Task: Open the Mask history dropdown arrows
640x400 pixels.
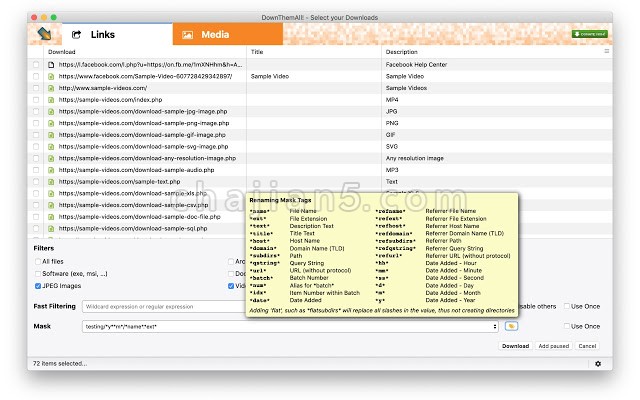Action: [495, 326]
